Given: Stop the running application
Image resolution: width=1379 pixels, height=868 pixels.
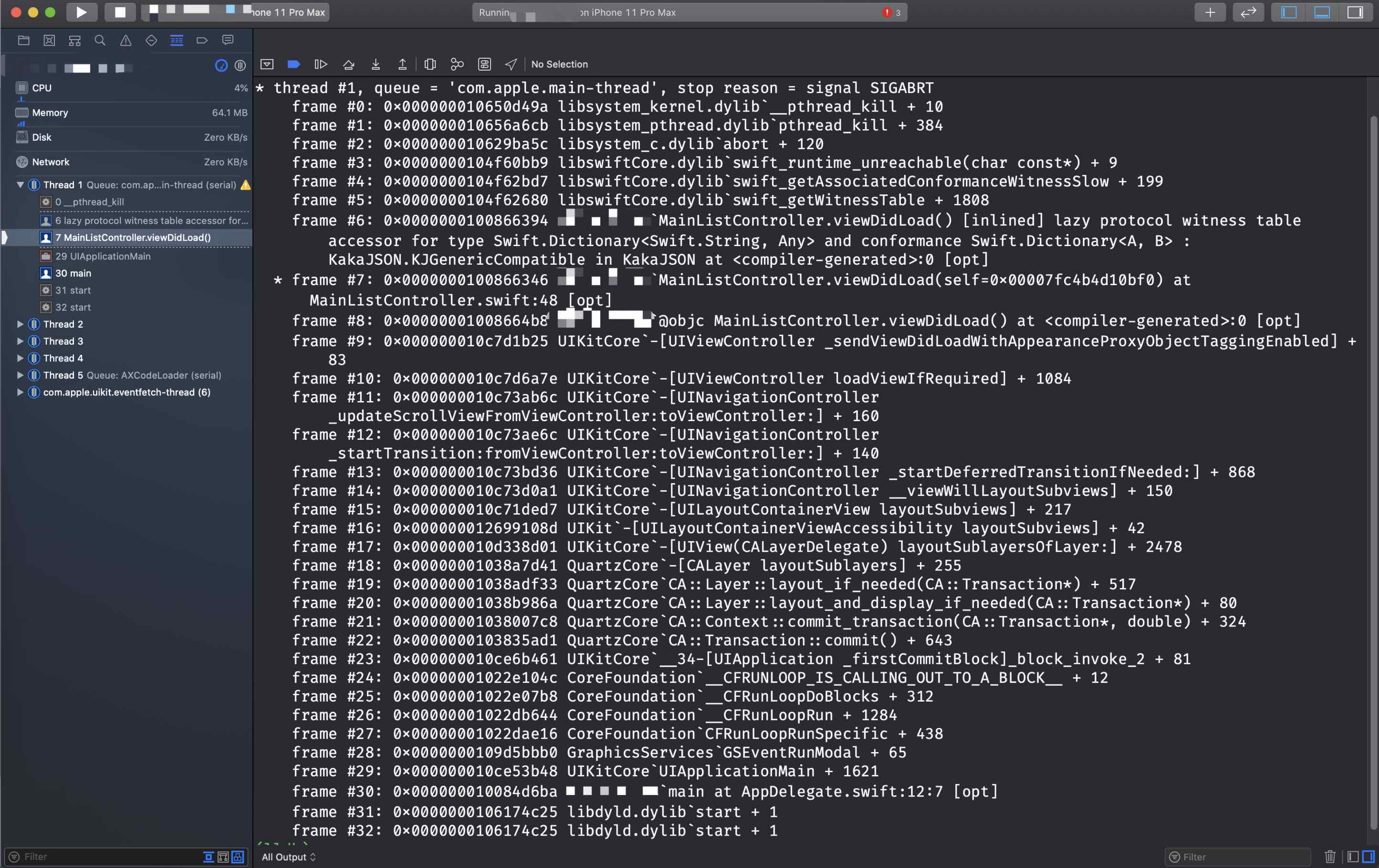Looking at the screenshot, I should click(120, 12).
